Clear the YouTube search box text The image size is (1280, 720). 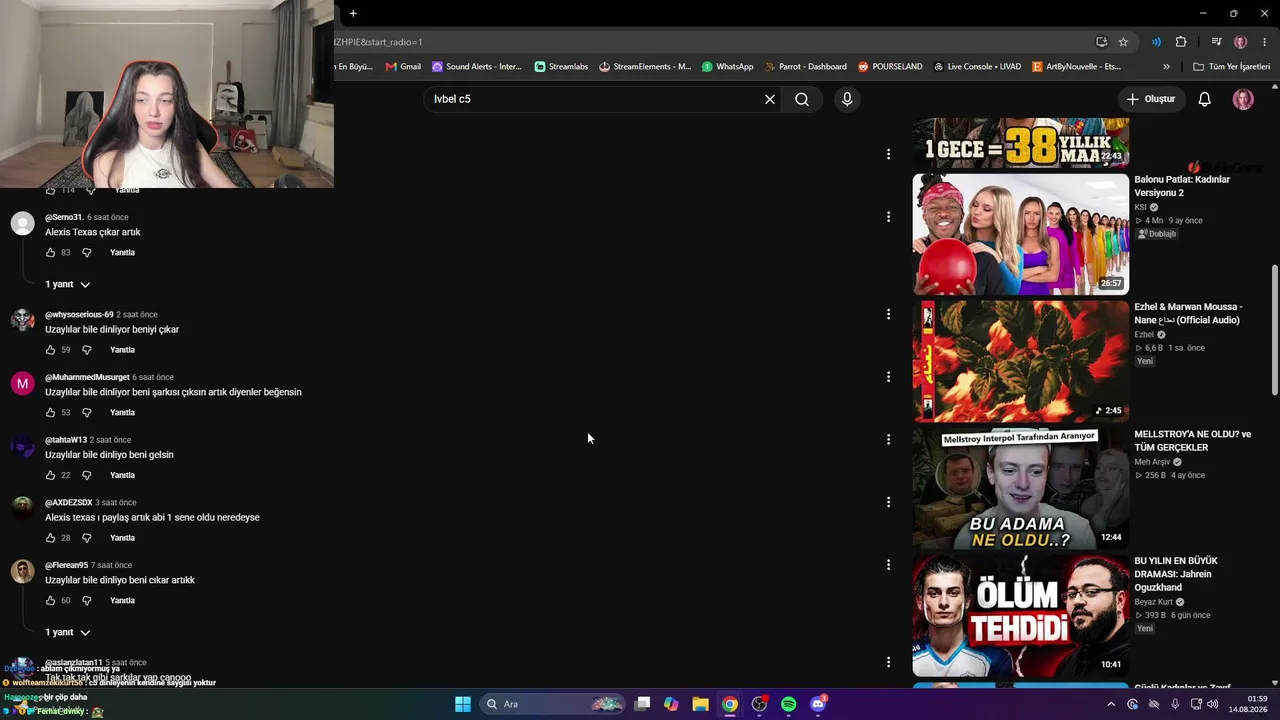click(x=770, y=99)
